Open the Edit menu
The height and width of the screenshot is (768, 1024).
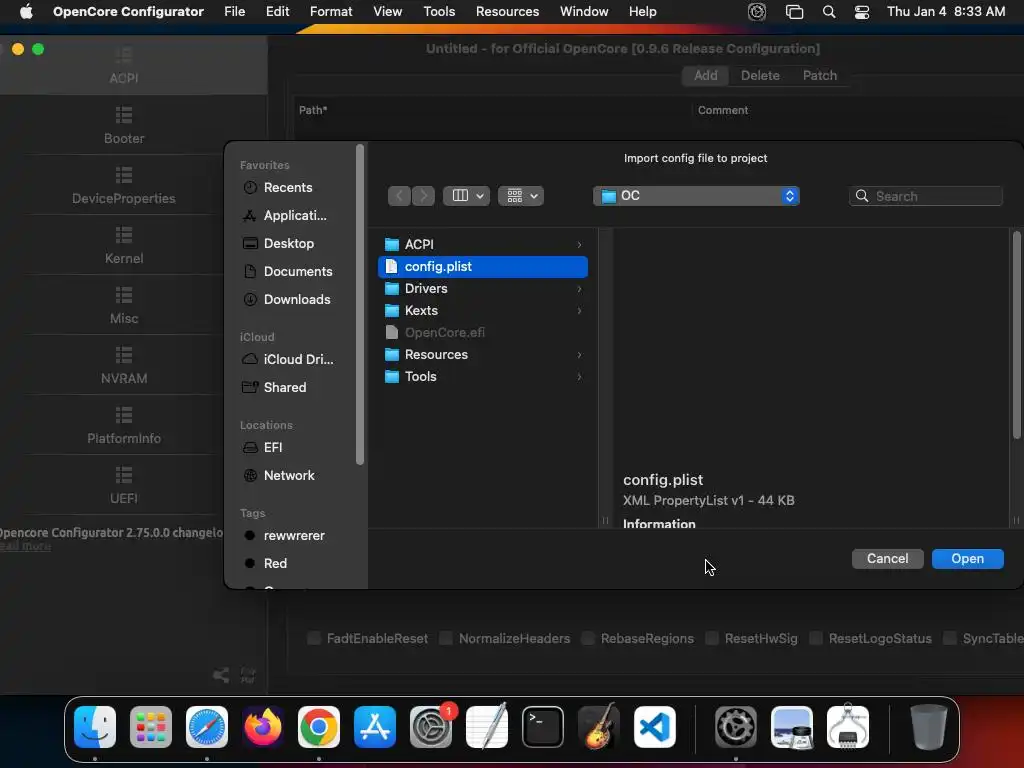pos(278,12)
